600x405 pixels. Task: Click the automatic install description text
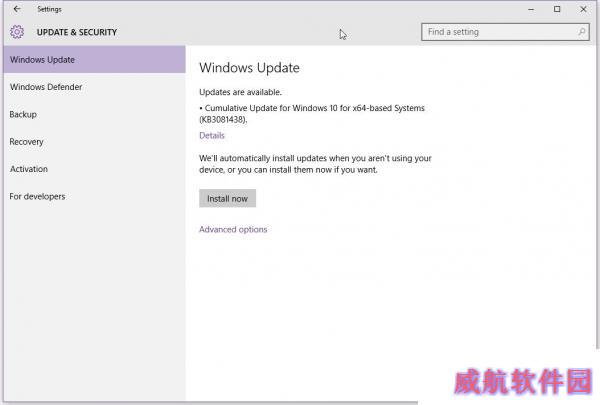coord(315,164)
